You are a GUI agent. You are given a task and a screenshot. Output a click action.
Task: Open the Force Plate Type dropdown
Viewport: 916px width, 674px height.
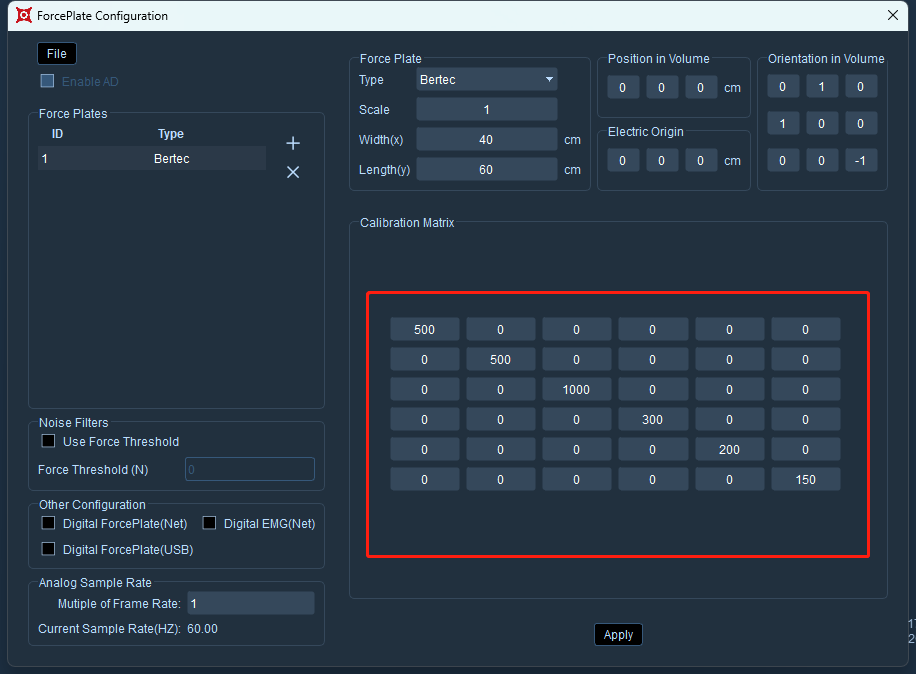point(487,79)
